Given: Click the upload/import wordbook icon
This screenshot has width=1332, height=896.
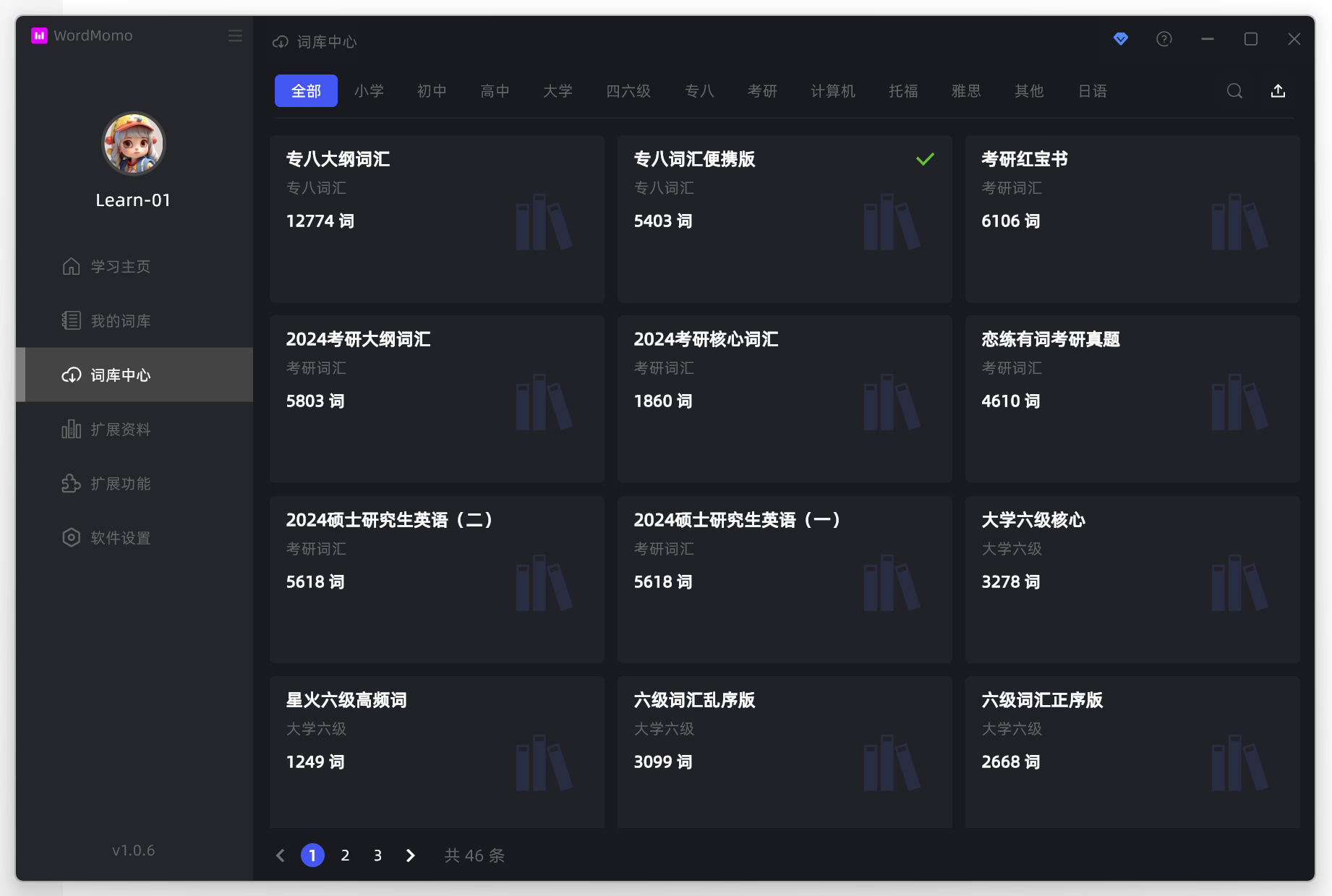Looking at the screenshot, I should (1278, 91).
